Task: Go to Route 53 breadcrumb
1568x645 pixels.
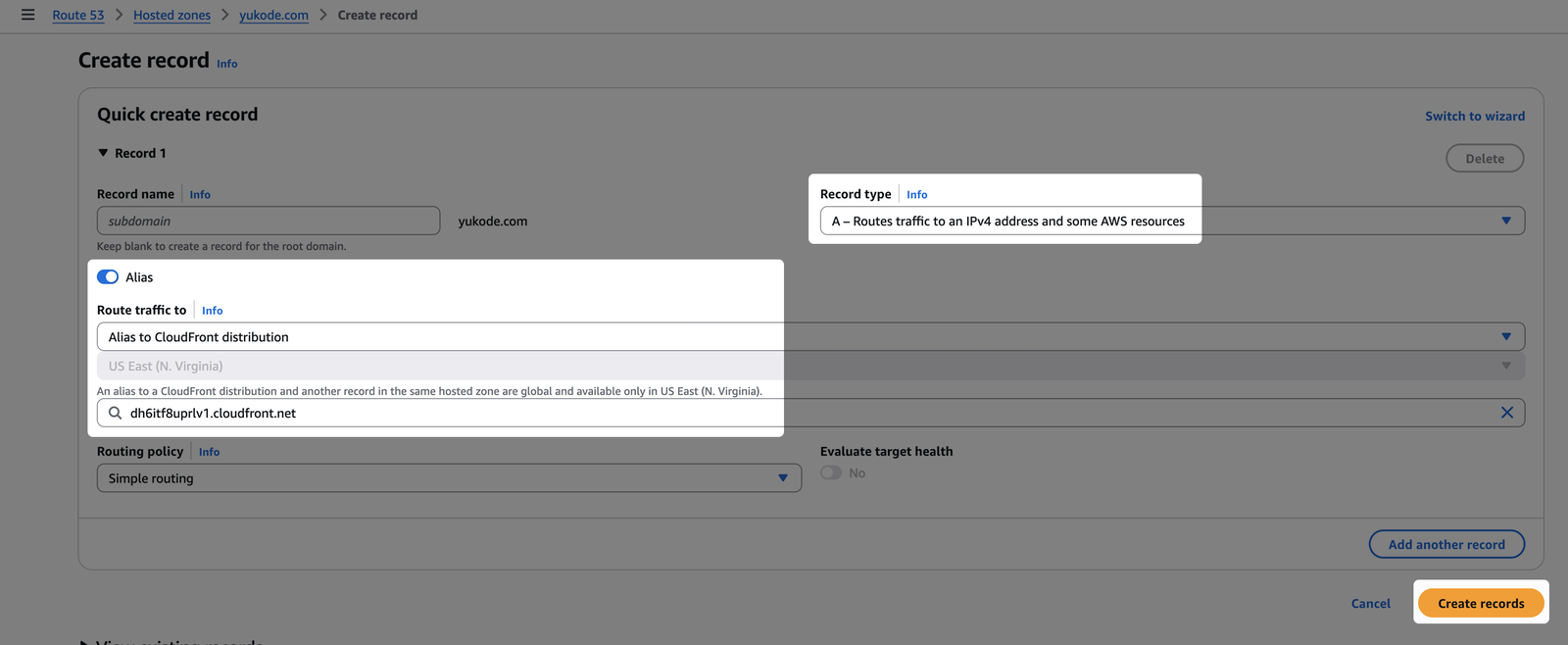Action: pos(78,15)
